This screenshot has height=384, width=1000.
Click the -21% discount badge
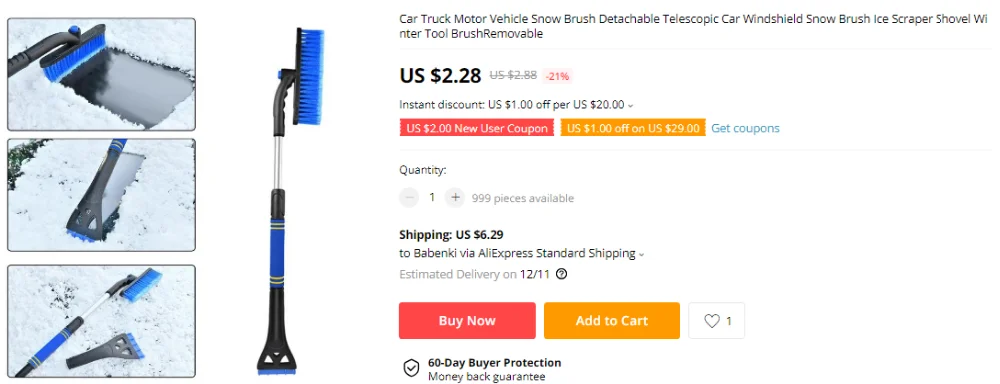click(557, 77)
